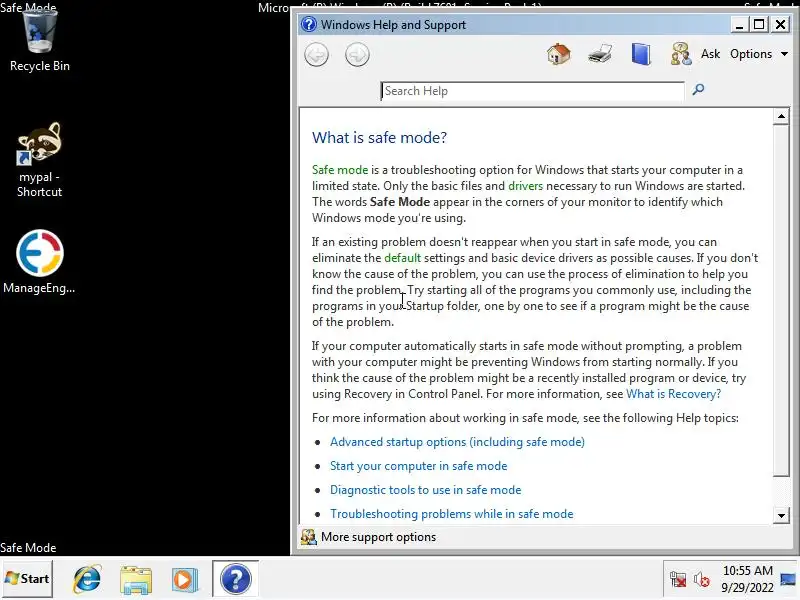The height and width of the screenshot is (600, 800).
Task: Click Help and Support taskbar button
Action: pos(235,579)
